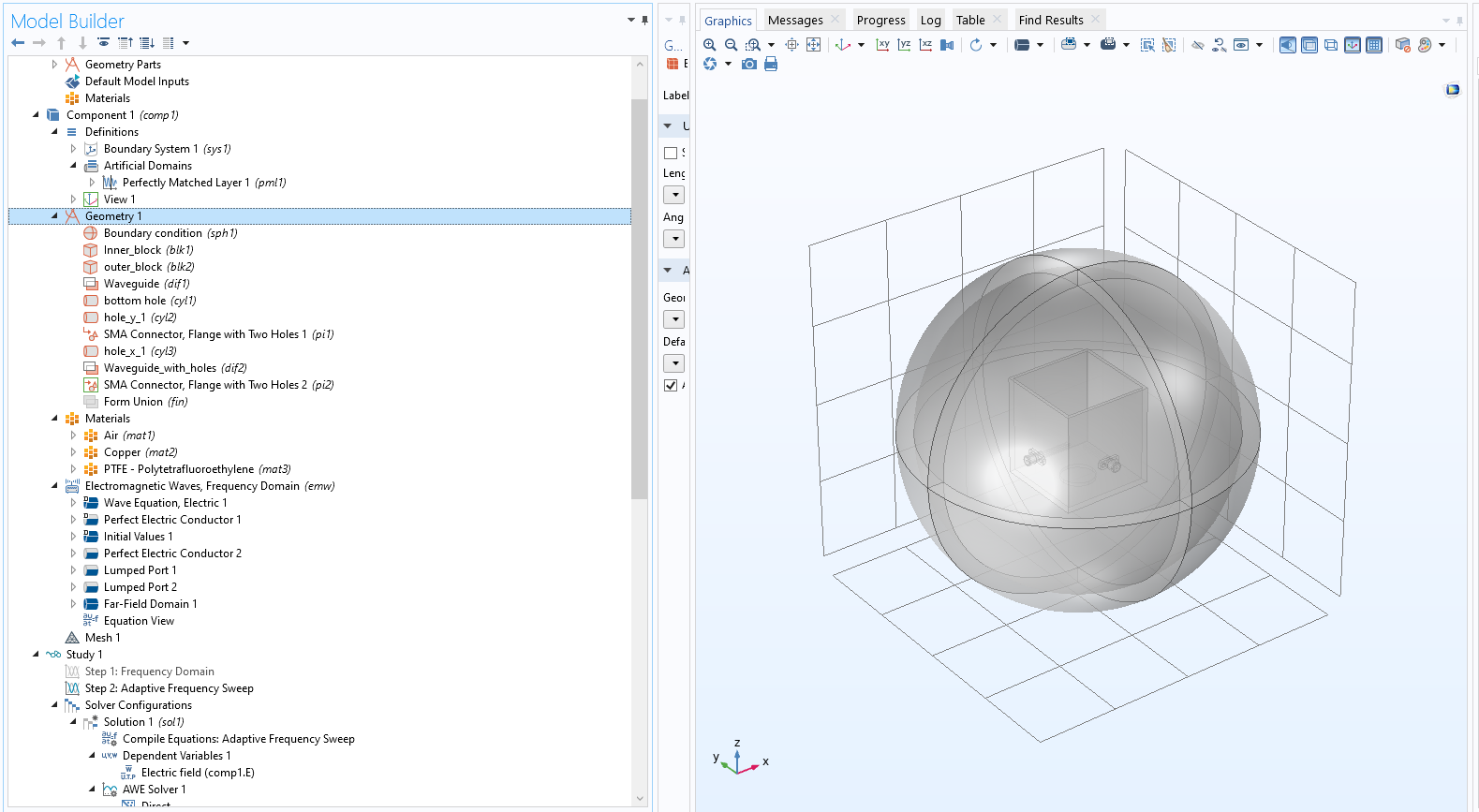The height and width of the screenshot is (812, 1479).
Task: Open the Length unit dropdown
Action: 674,195
